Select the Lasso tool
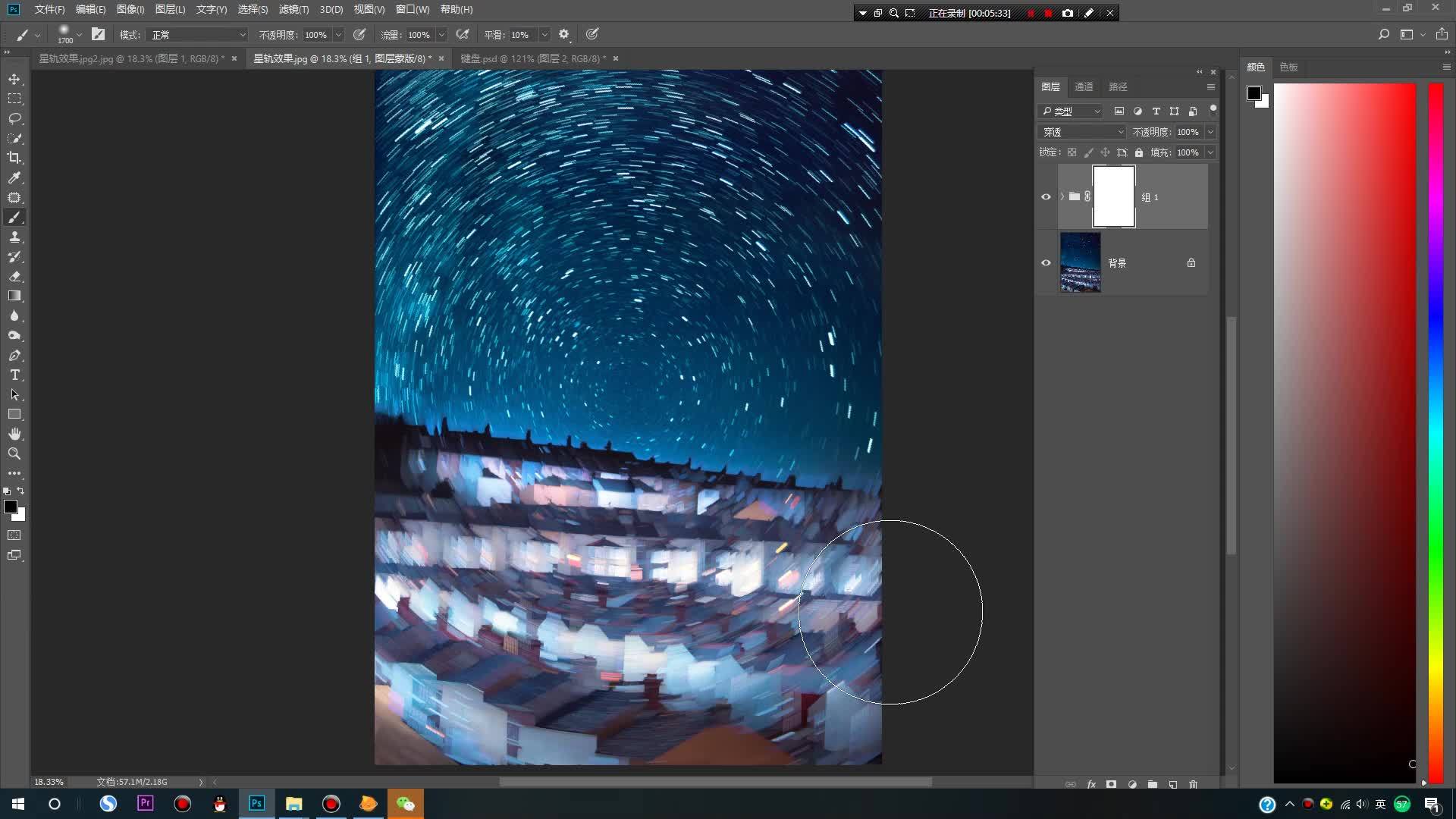The image size is (1456, 819). point(14,118)
